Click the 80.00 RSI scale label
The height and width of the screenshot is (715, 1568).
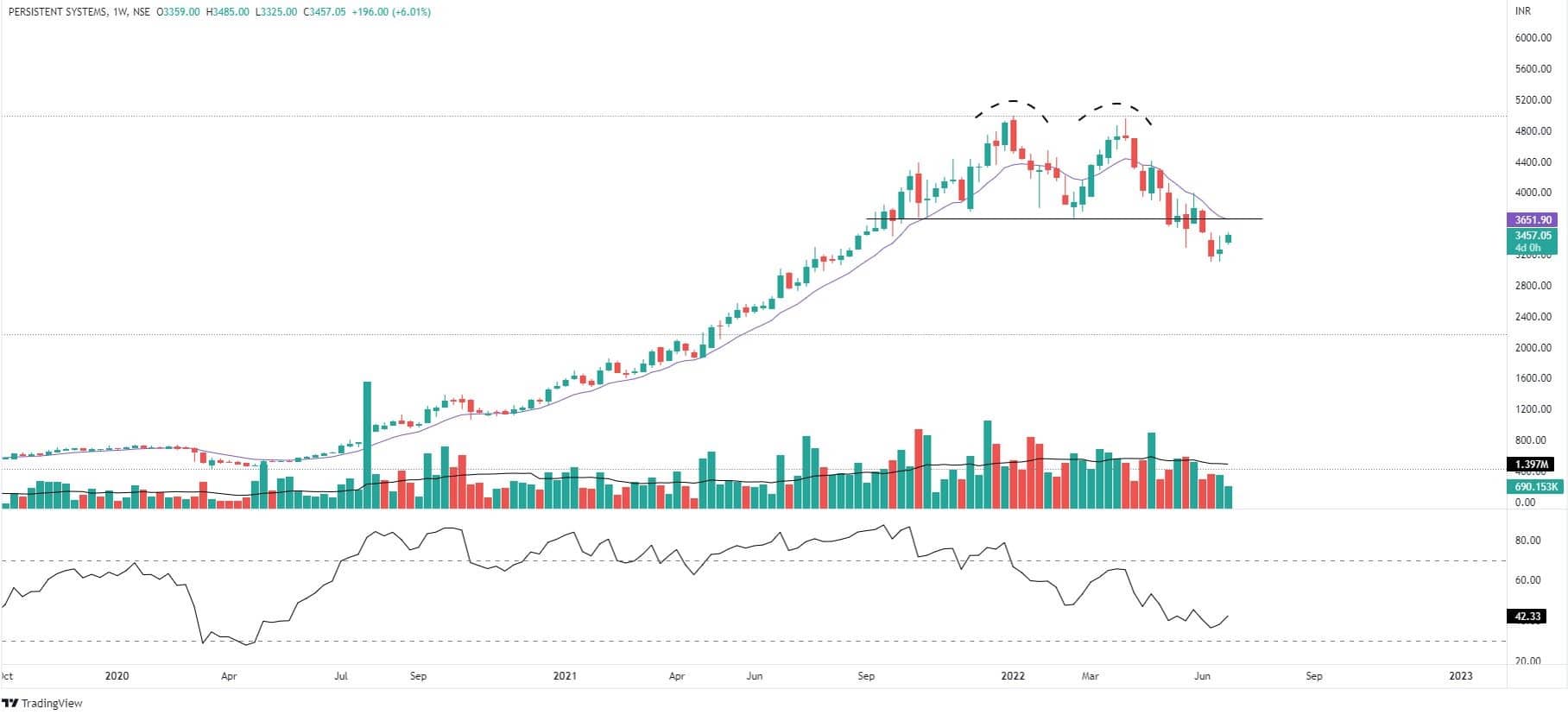tap(1527, 541)
